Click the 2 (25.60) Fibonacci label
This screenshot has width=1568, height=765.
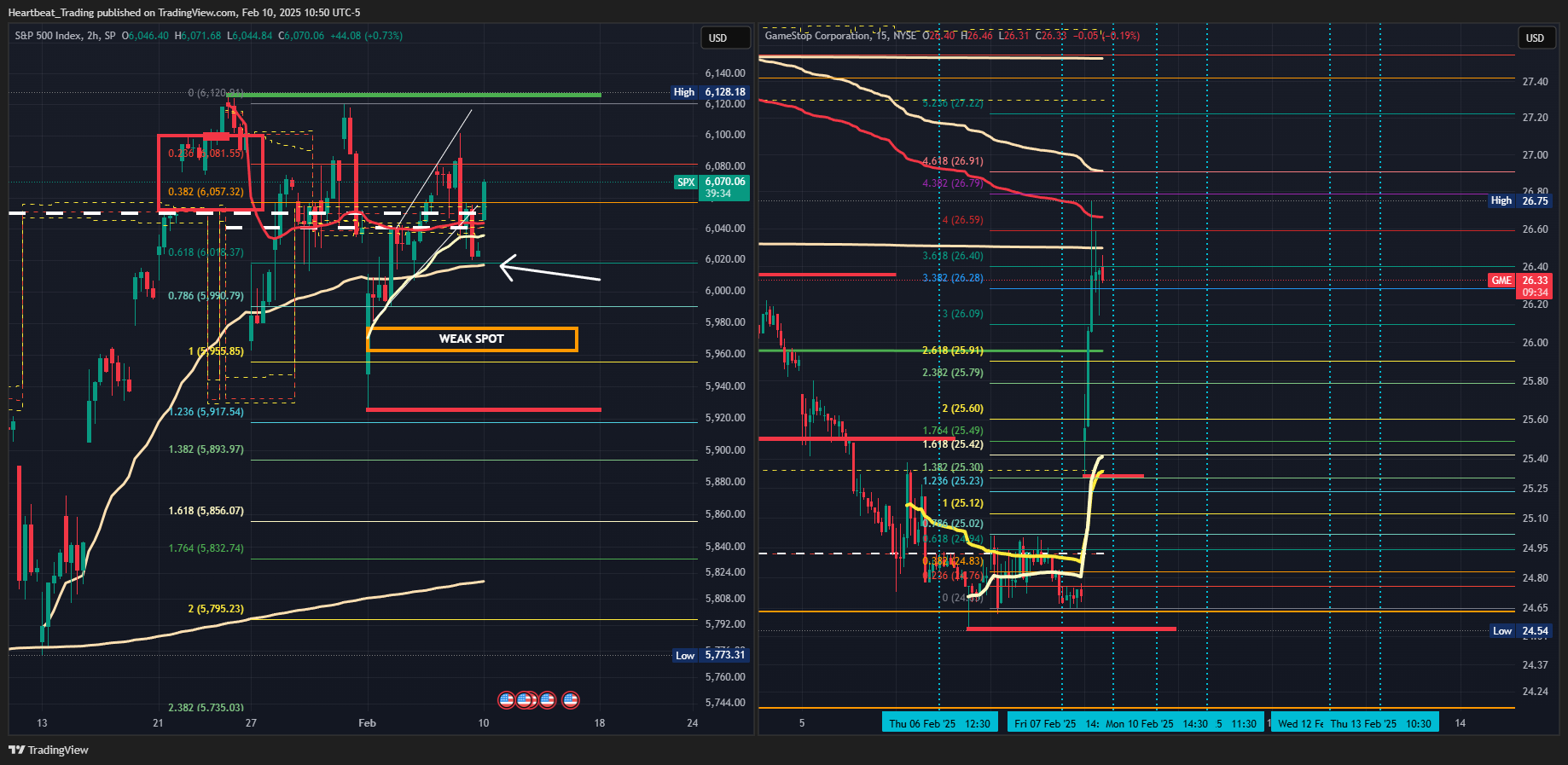(x=962, y=409)
